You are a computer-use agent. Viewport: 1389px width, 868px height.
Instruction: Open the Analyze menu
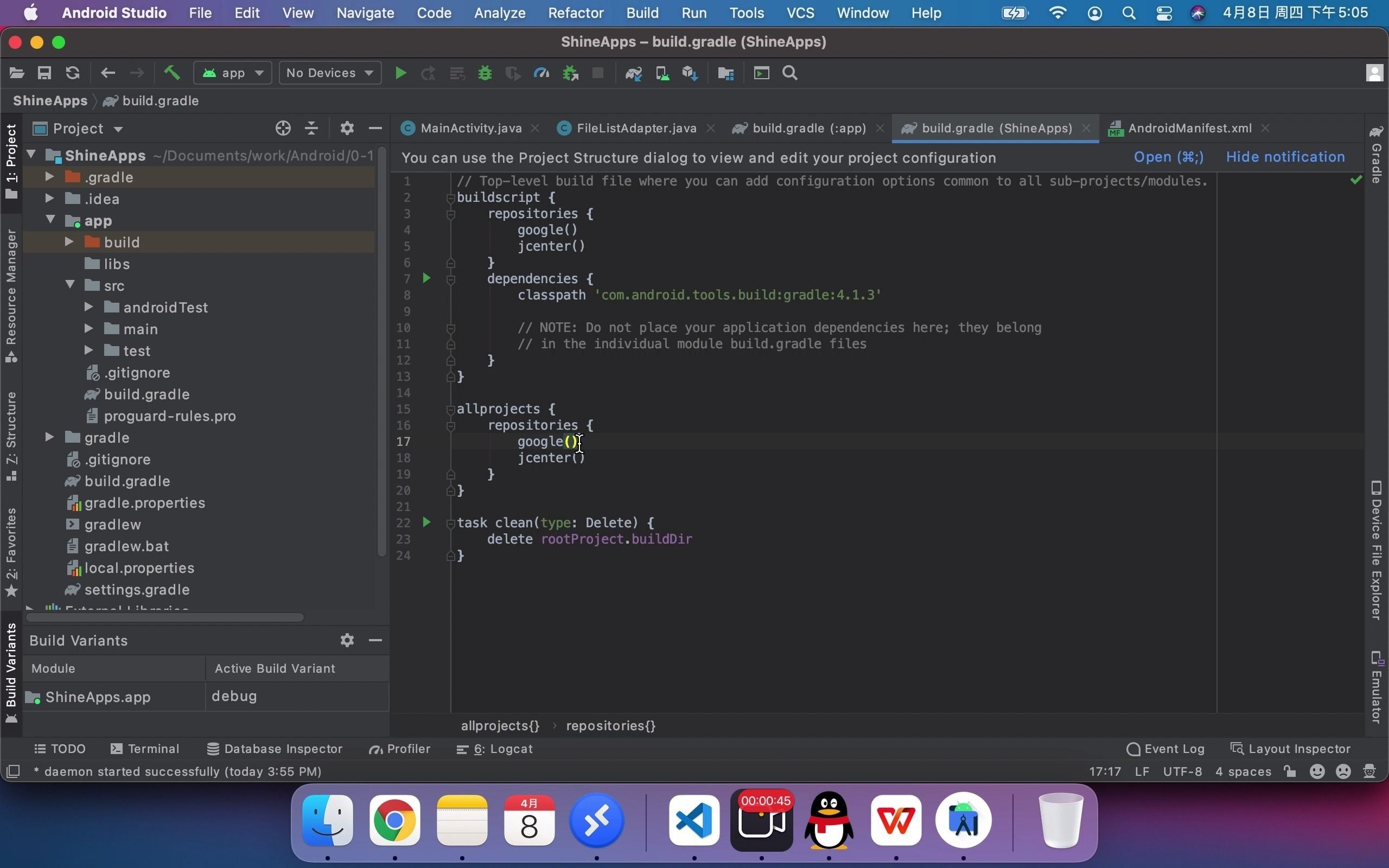pos(499,12)
